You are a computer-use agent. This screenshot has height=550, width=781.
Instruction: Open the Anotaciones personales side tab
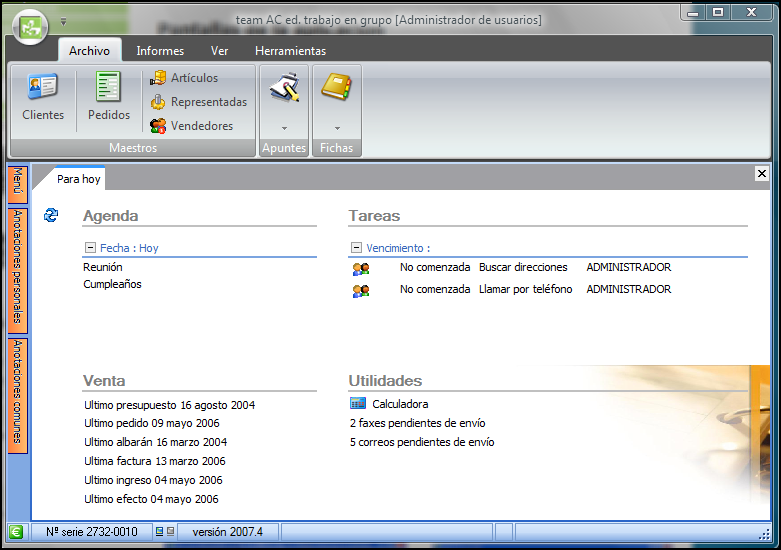[17, 270]
